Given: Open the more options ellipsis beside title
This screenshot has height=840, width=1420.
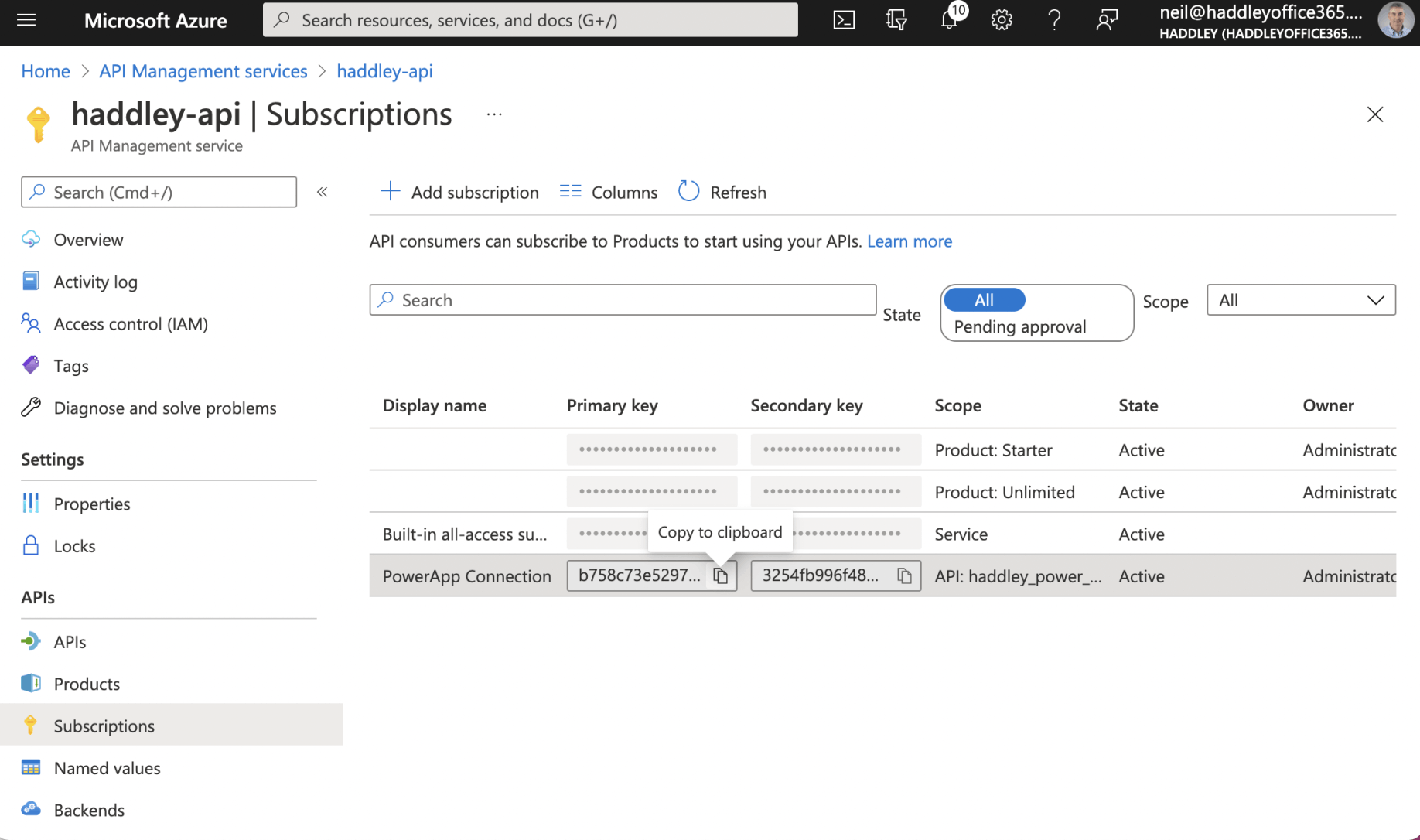Looking at the screenshot, I should [x=494, y=114].
